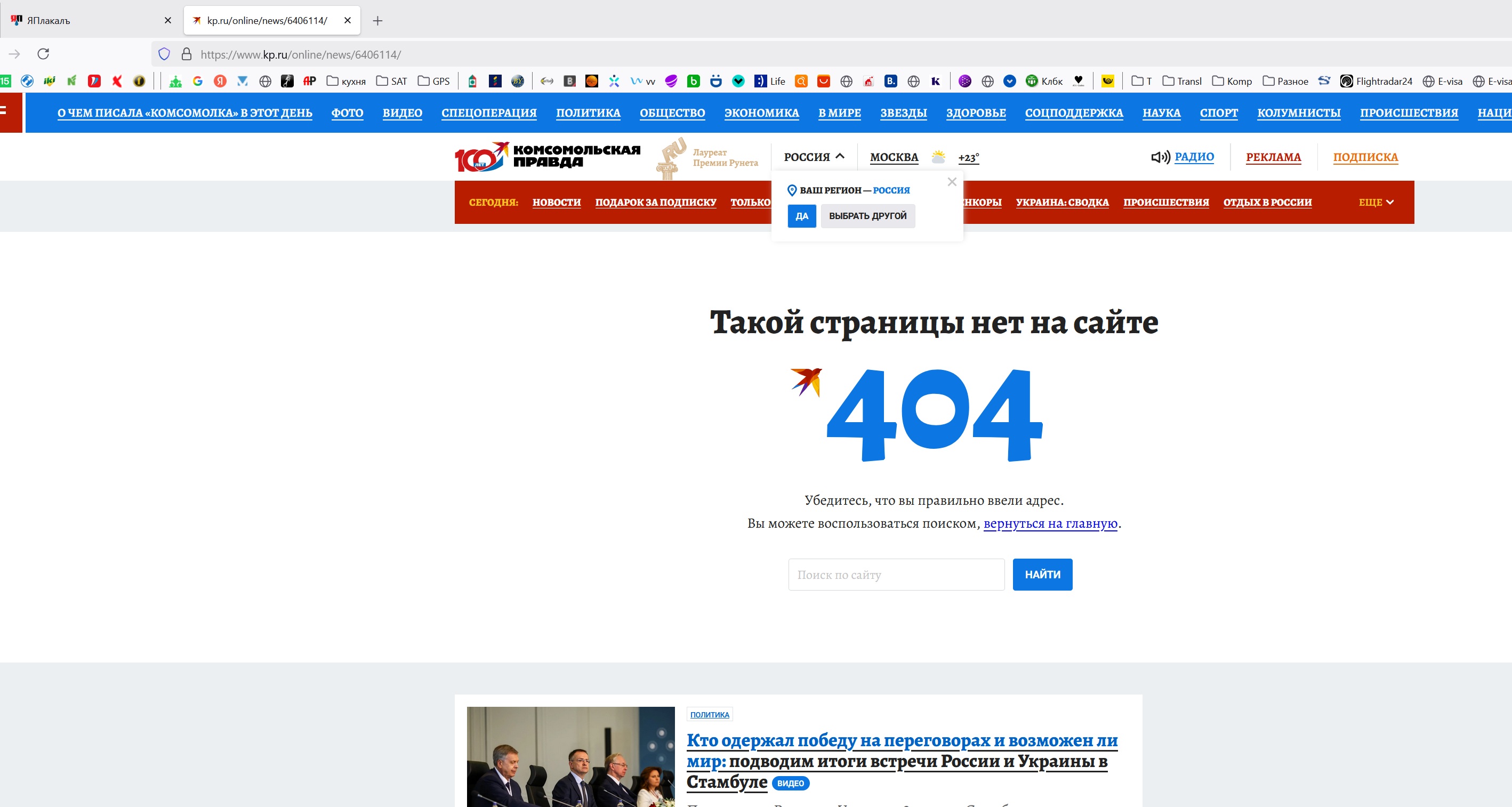Open the AP bookmark icon
Viewport: 1512px width, 807px height.
(309, 81)
